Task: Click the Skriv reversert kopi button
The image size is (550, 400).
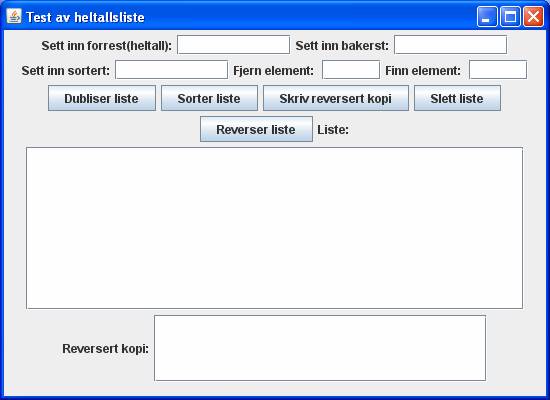Action: (x=336, y=98)
